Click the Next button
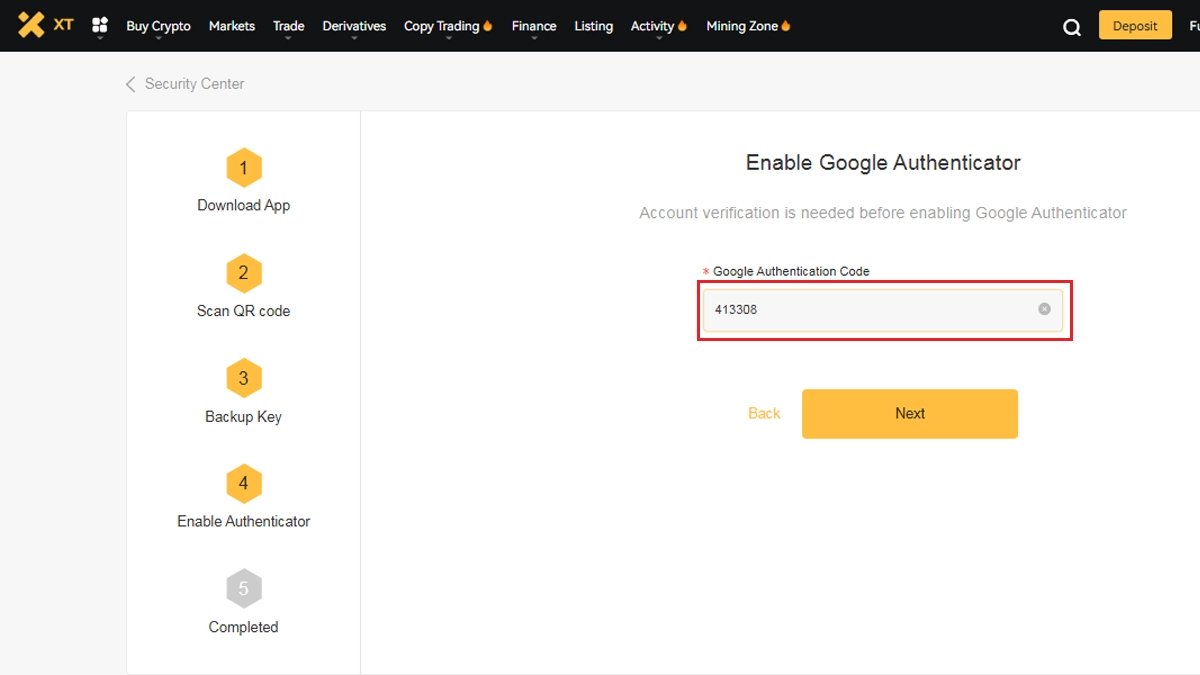Image resolution: width=1200 pixels, height=675 pixels. [910, 413]
